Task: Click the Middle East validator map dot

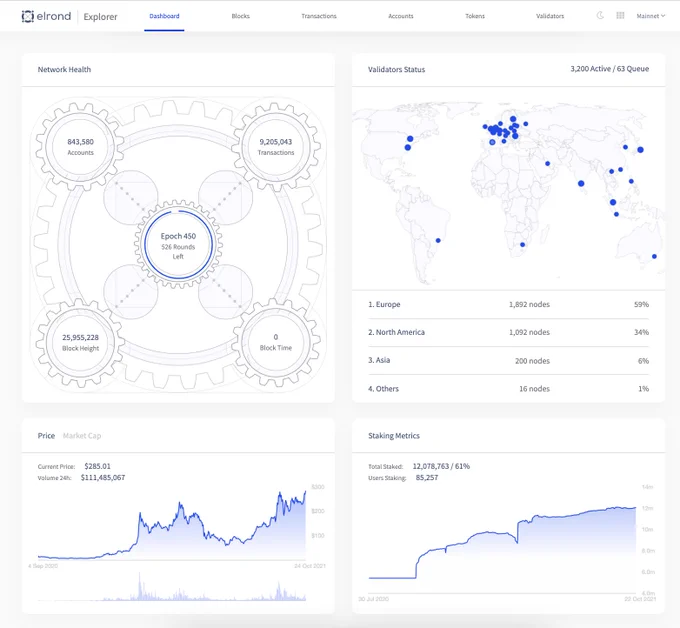Action: pos(547,164)
